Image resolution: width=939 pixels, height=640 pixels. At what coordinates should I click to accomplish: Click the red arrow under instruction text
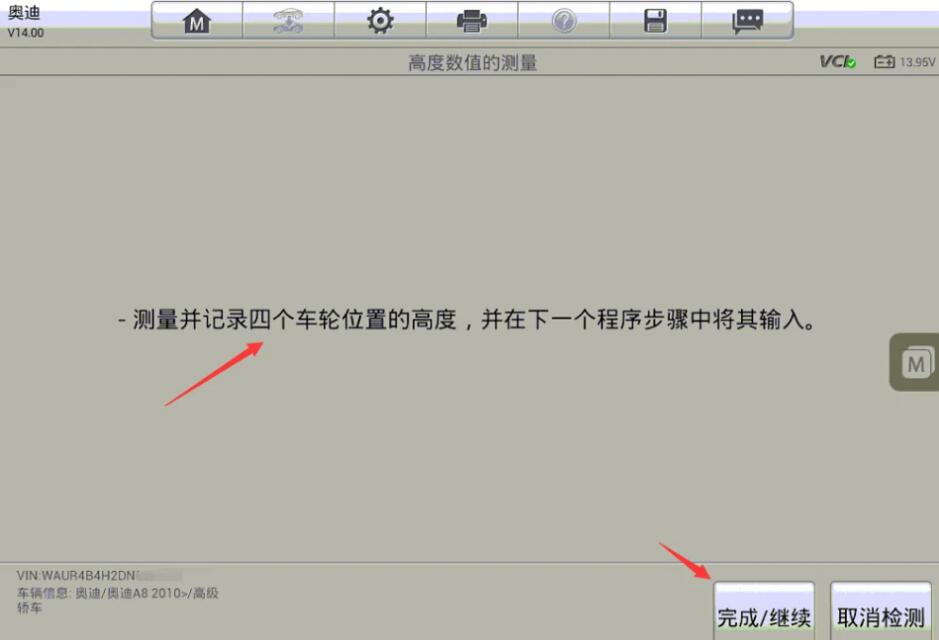(214, 374)
